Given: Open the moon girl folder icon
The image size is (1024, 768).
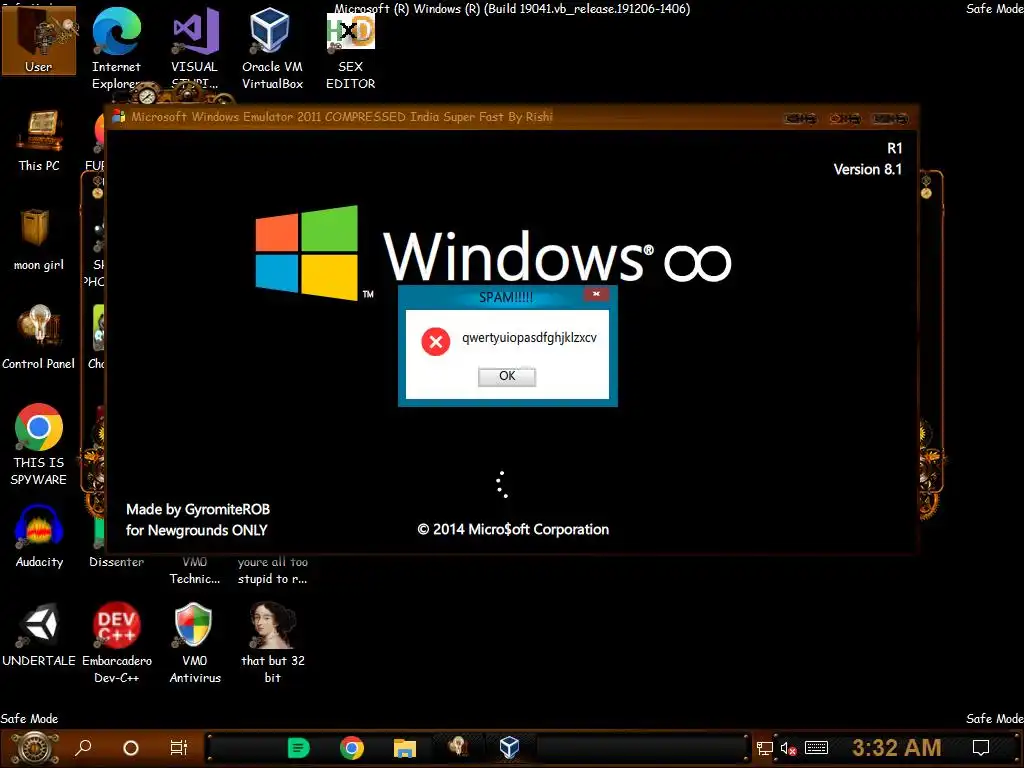Looking at the screenshot, I should [x=39, y=240].
